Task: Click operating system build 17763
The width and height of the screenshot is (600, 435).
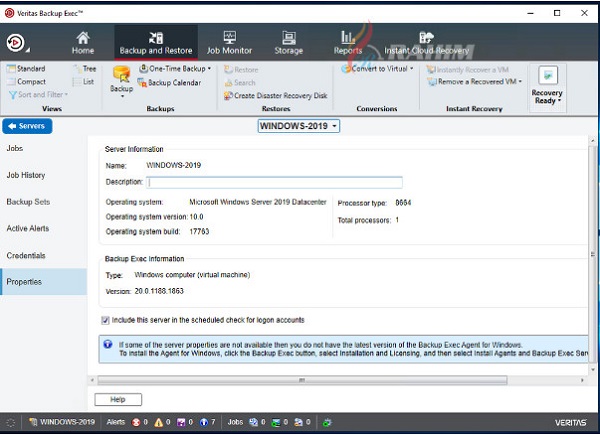Action: tap(199, 231)
